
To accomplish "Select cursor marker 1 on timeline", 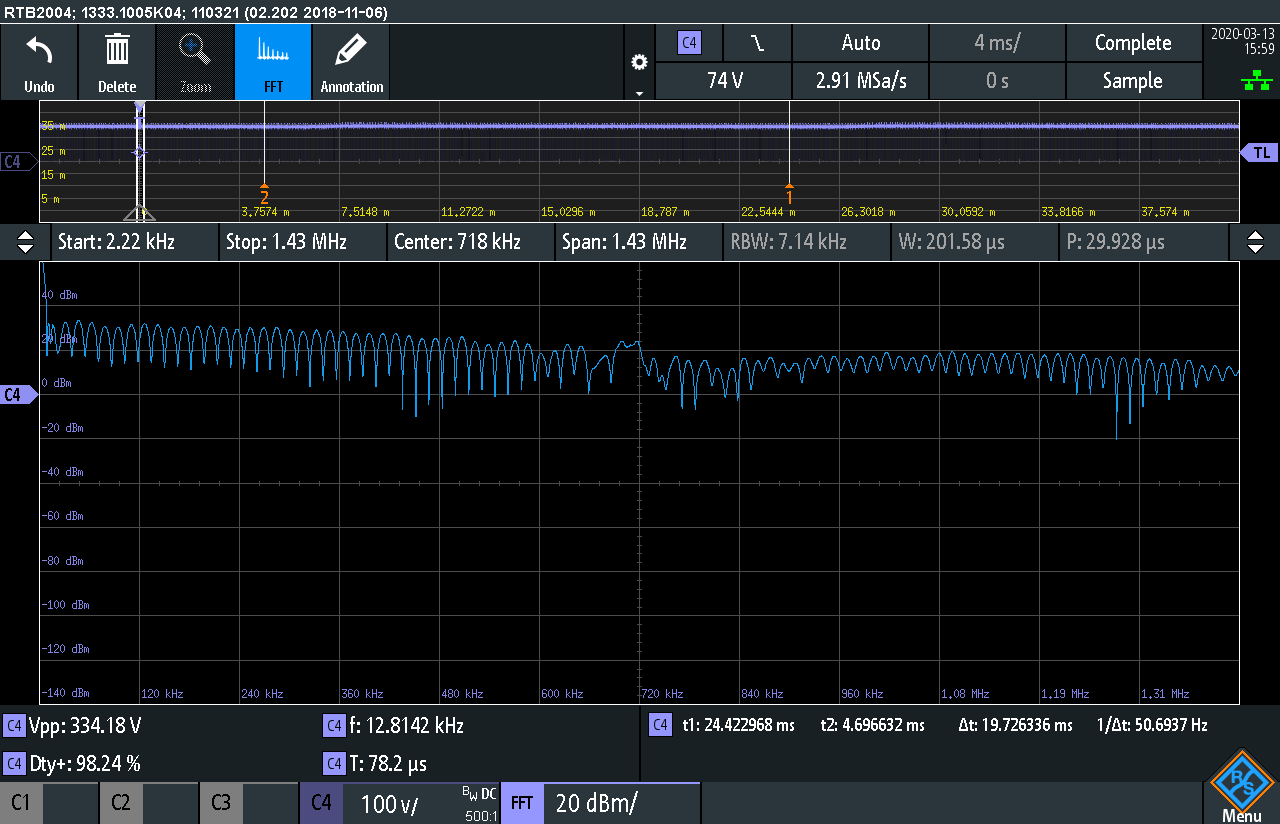I will click(x=789, y=194).
